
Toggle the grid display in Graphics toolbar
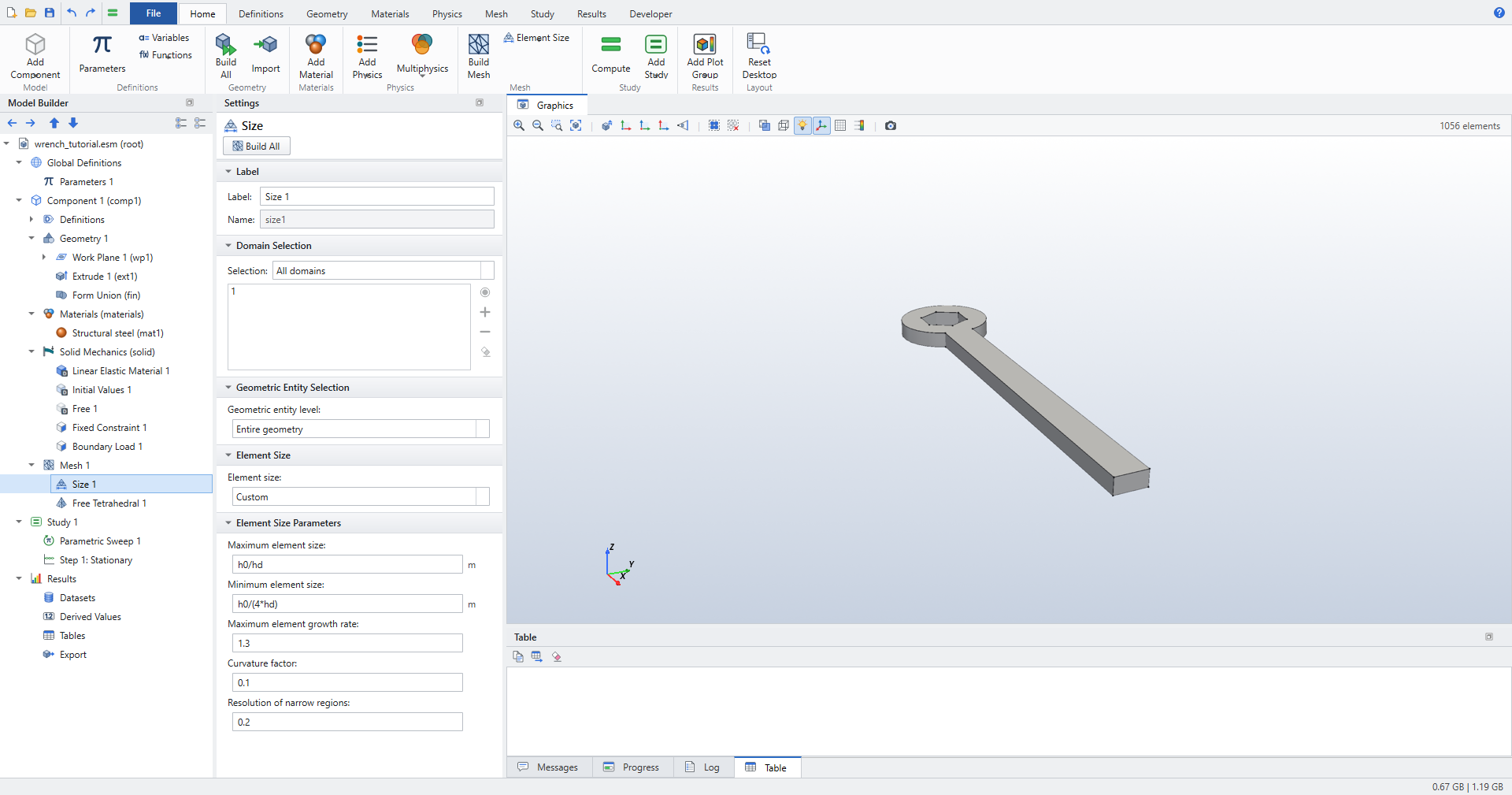pyautogui.click(x=840, y=125)
